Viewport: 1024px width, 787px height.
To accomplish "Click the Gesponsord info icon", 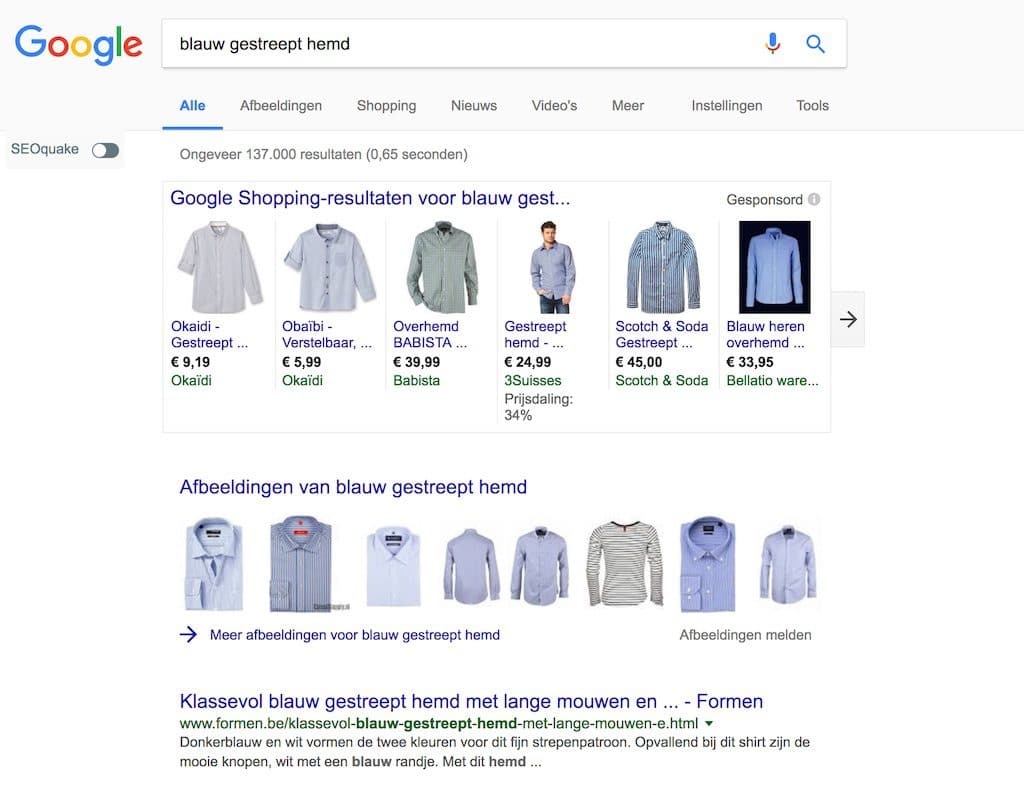I will pos(814,199).
